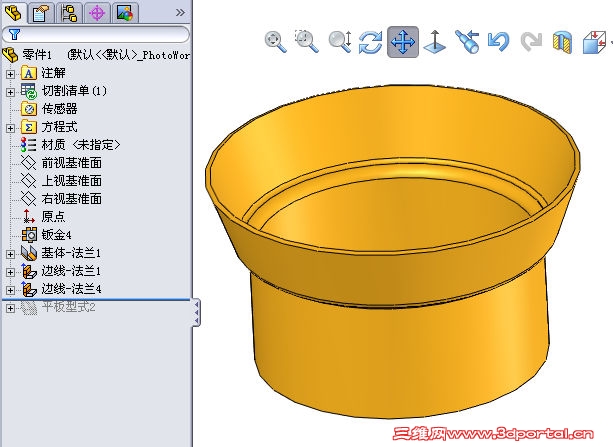Image resolution: width=613 pixels, height=447 pixels.
Task: Expand hidden manager tabs with double chevron
Action: tap(180, 13)
